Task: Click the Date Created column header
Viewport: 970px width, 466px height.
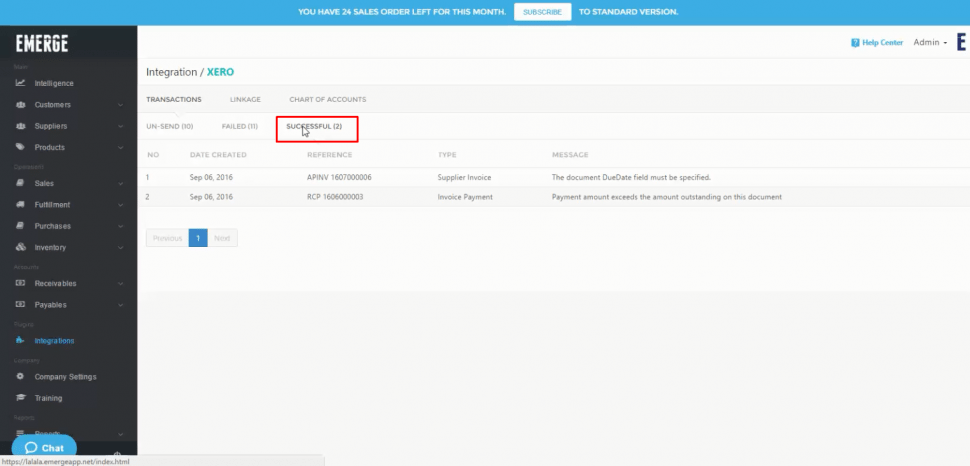Action: click(218, 155)
